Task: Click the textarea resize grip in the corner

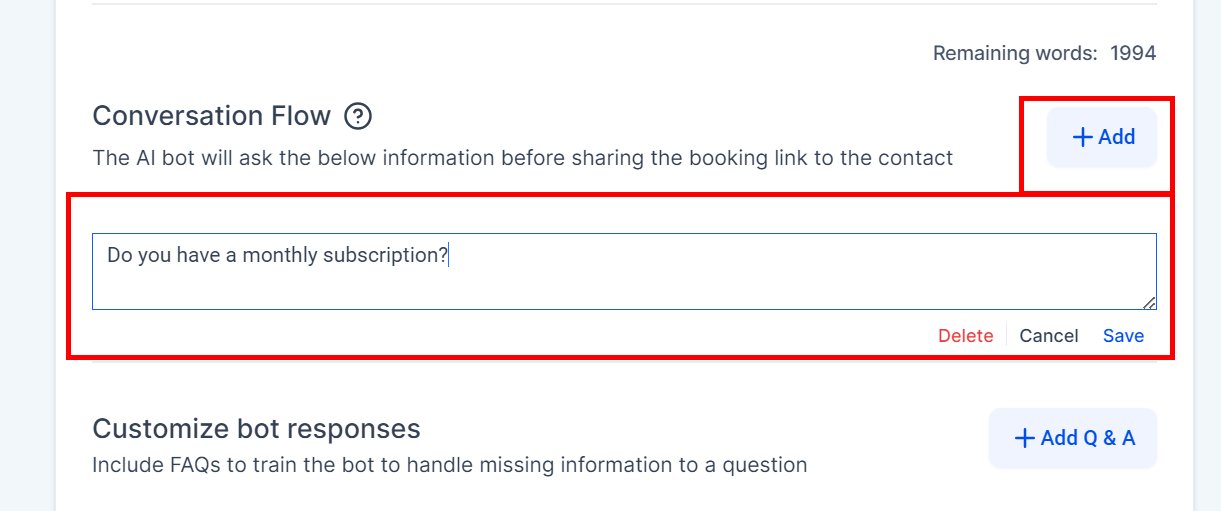Action: click(x=1149, y=302)
